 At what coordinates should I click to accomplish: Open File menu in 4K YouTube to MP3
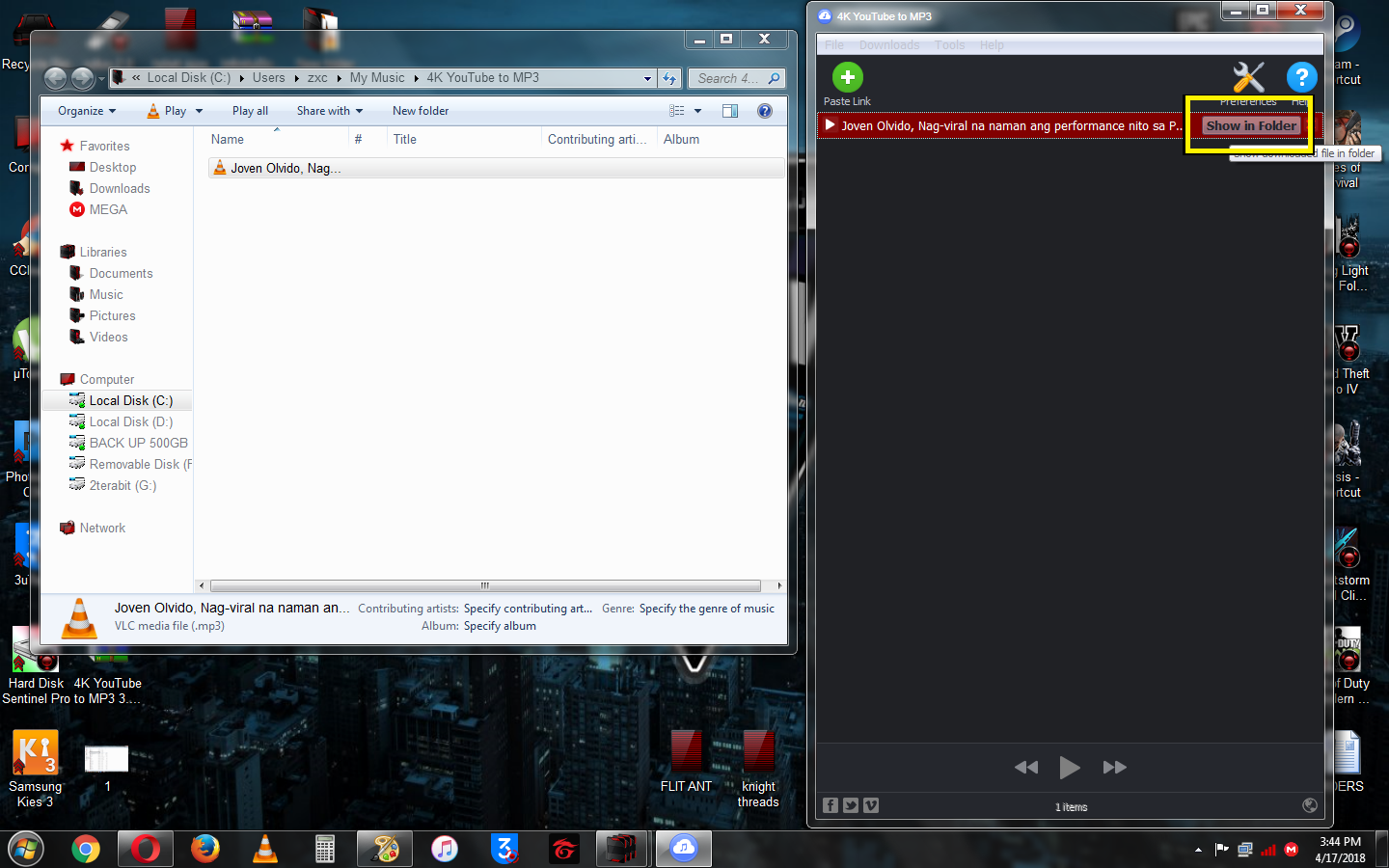[834, 45]
